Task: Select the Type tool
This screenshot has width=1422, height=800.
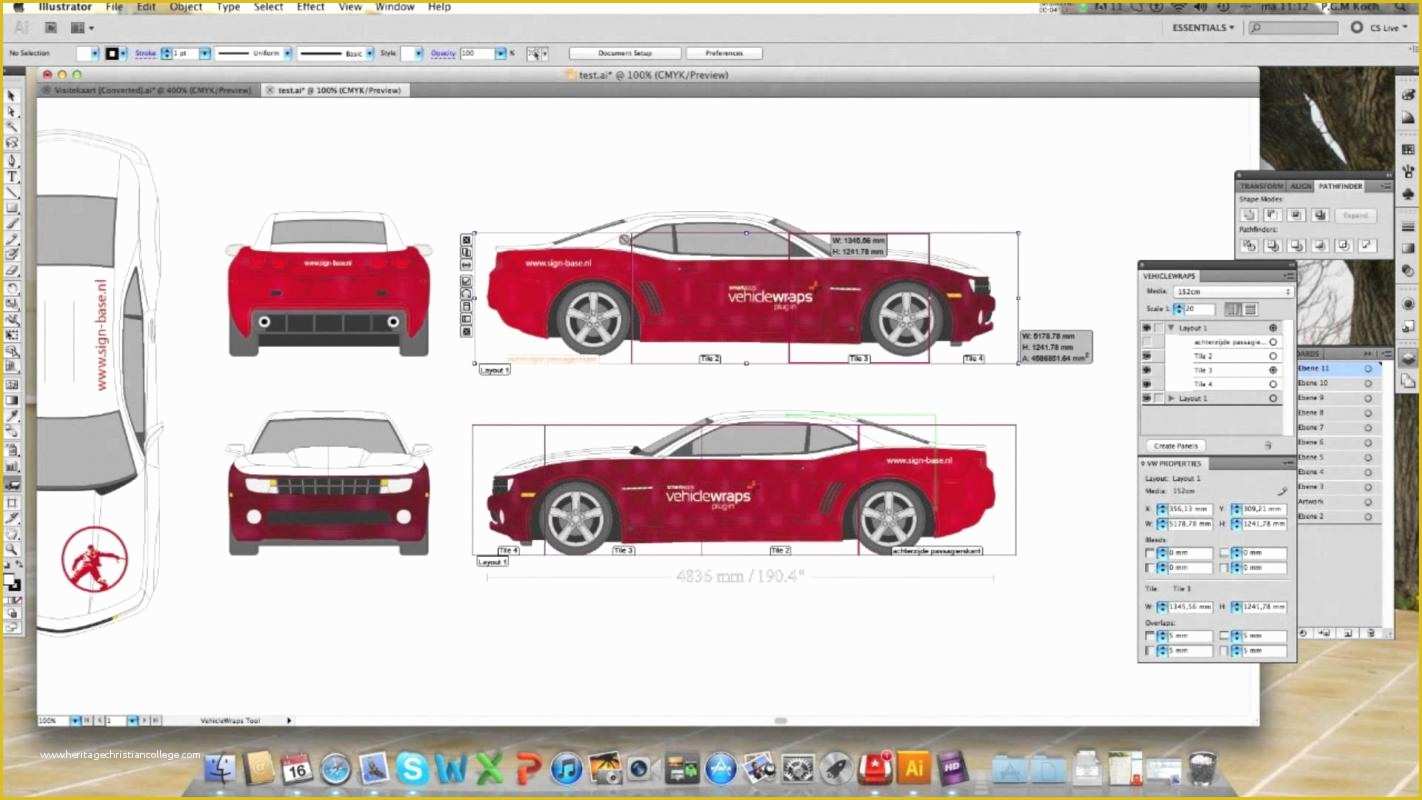Action: coord(12,176)
